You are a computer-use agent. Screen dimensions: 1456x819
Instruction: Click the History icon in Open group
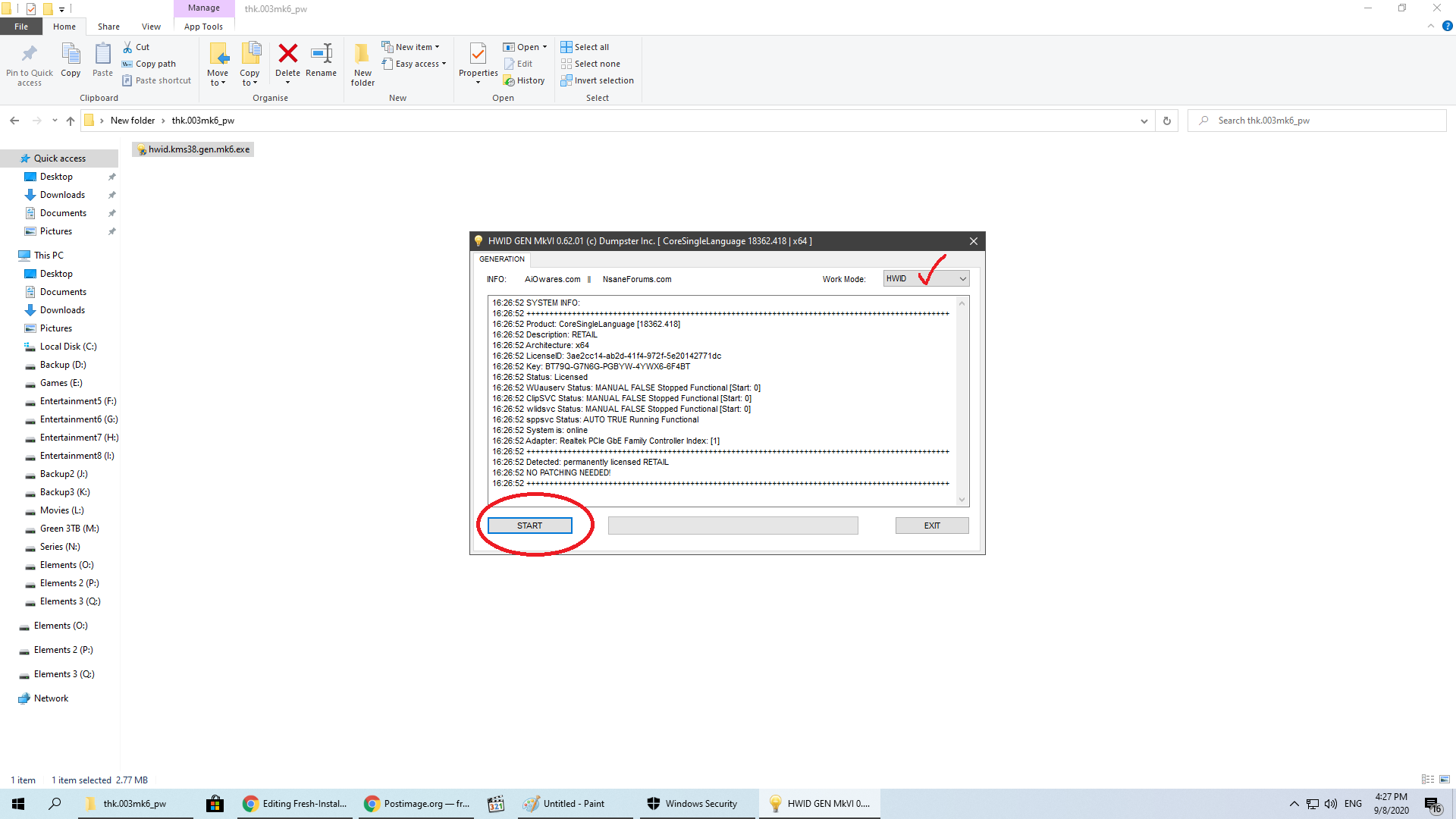click(x=524, y=80)
